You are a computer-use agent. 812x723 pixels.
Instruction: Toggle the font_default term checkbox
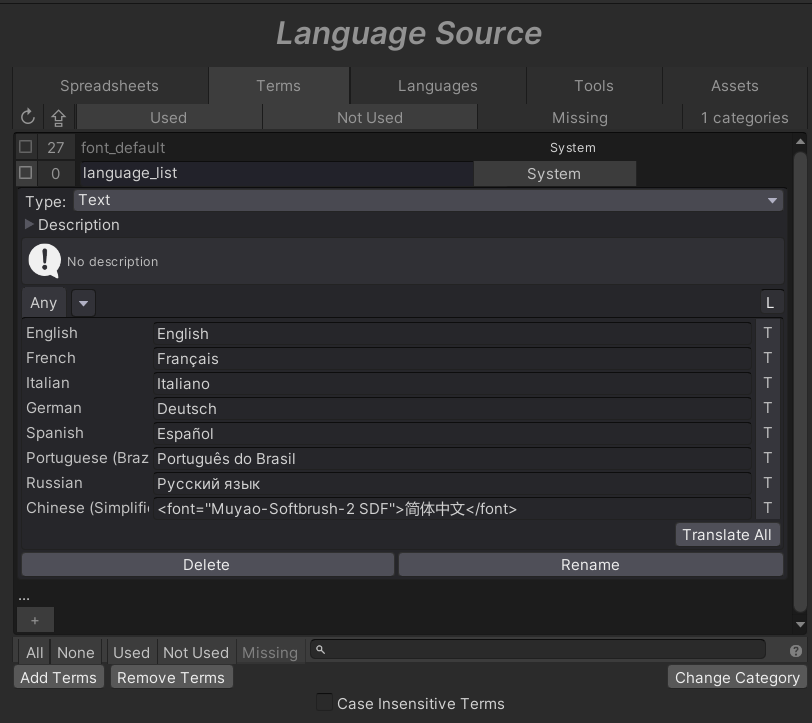(26, 147)
